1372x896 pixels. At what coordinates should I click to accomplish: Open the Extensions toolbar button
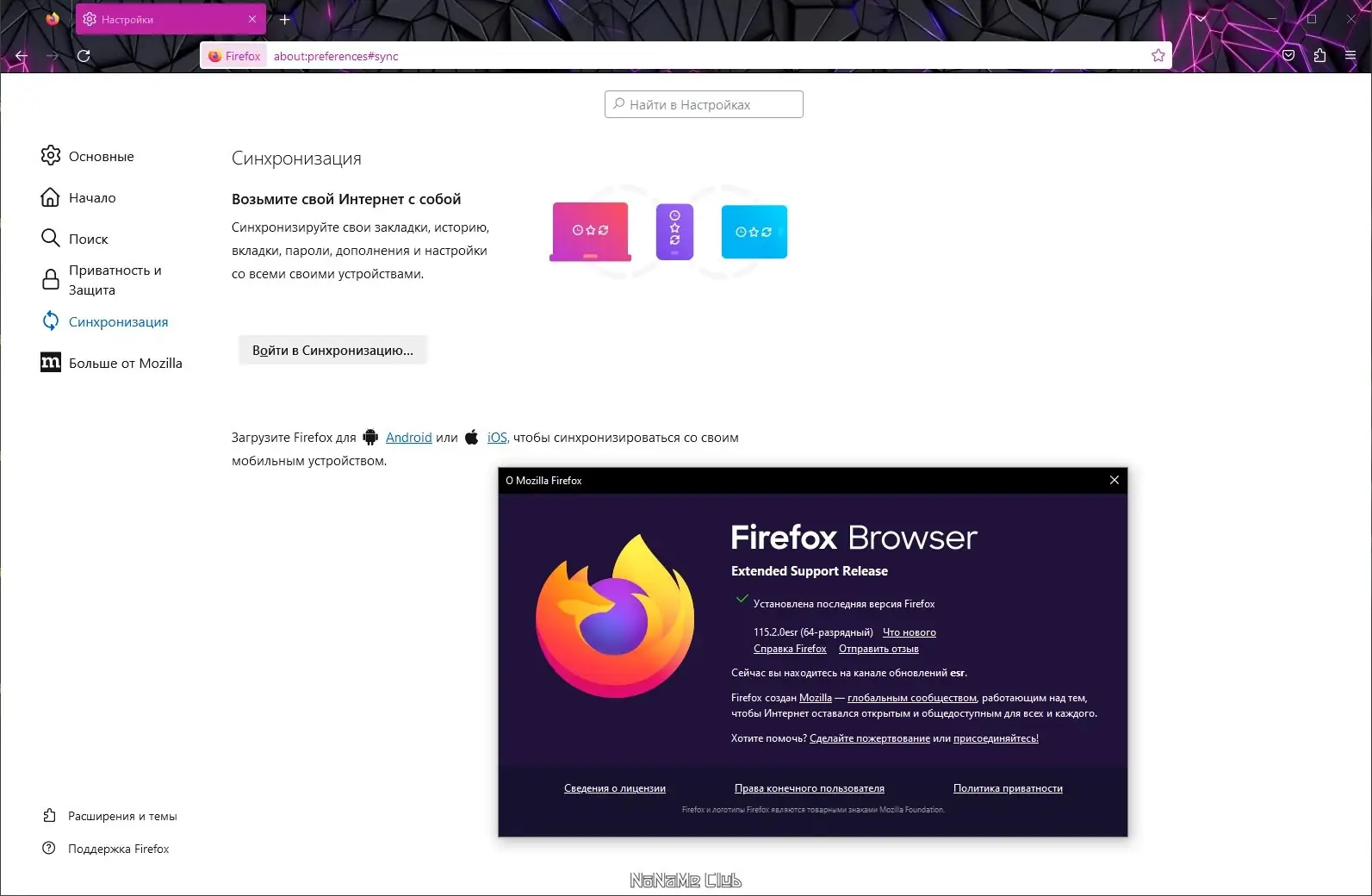click(x=1319, y=56)
